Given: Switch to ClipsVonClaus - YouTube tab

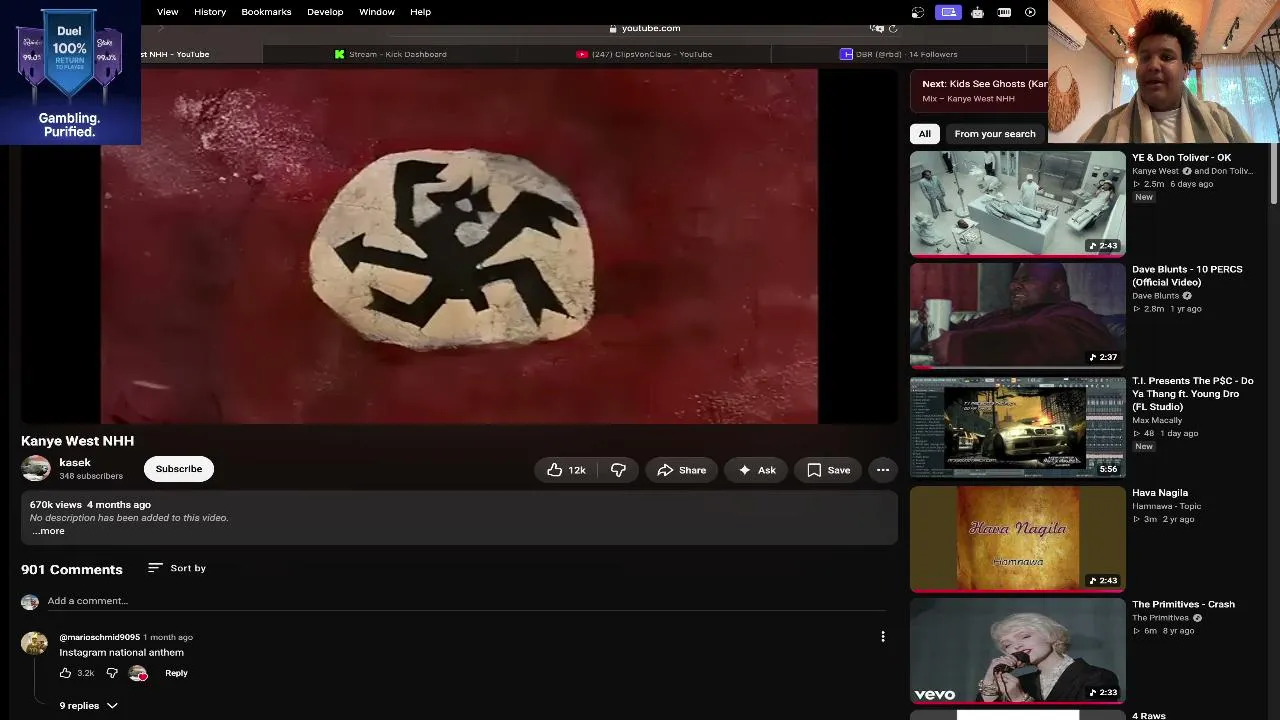Looking at the screenshot, I should pos(645,54).
